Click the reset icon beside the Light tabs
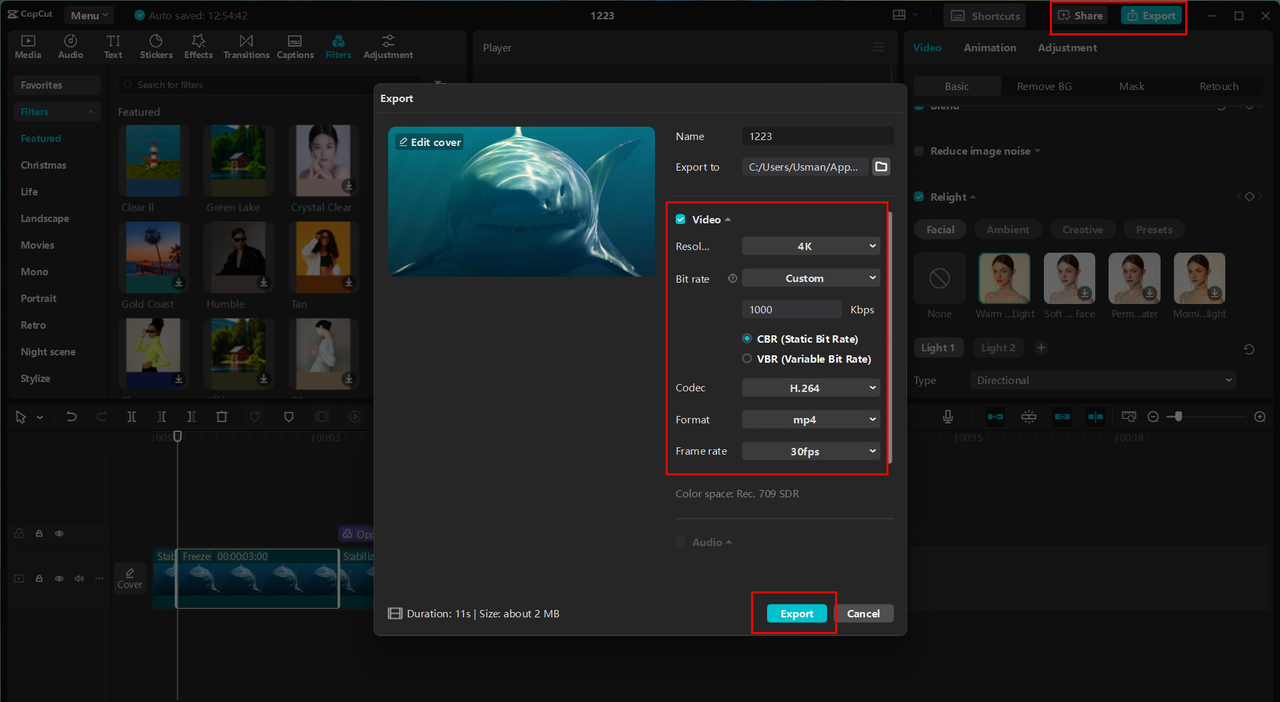1280x702 pixels. (x=1249, y=349)
